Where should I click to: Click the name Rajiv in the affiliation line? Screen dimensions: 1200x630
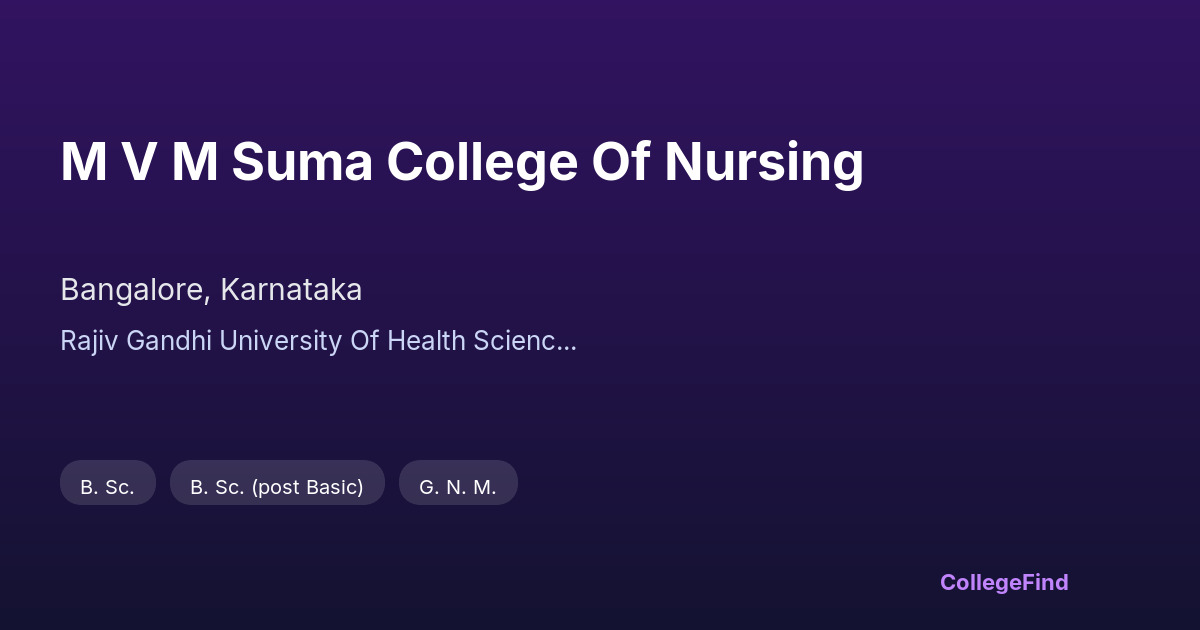(87, 341)
